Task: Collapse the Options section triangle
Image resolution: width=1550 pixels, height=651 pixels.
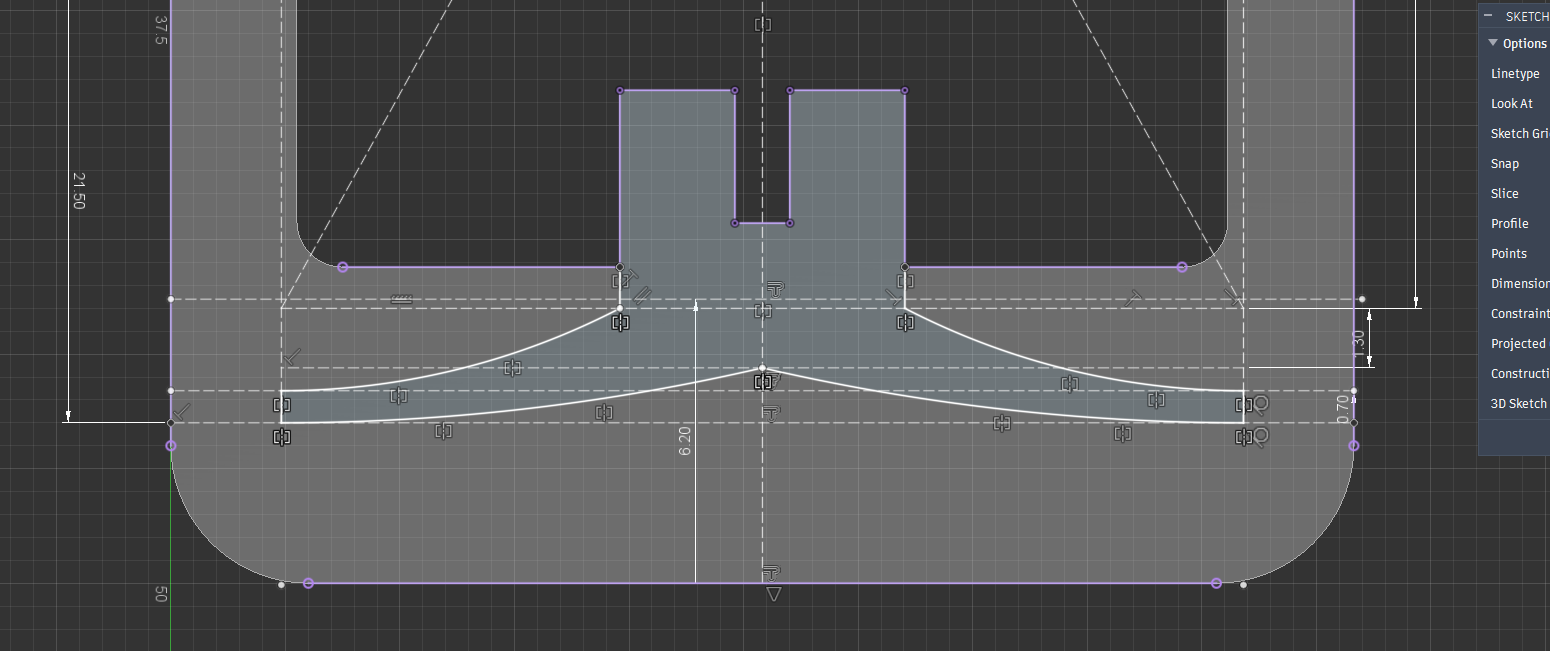Action: 1493,43
